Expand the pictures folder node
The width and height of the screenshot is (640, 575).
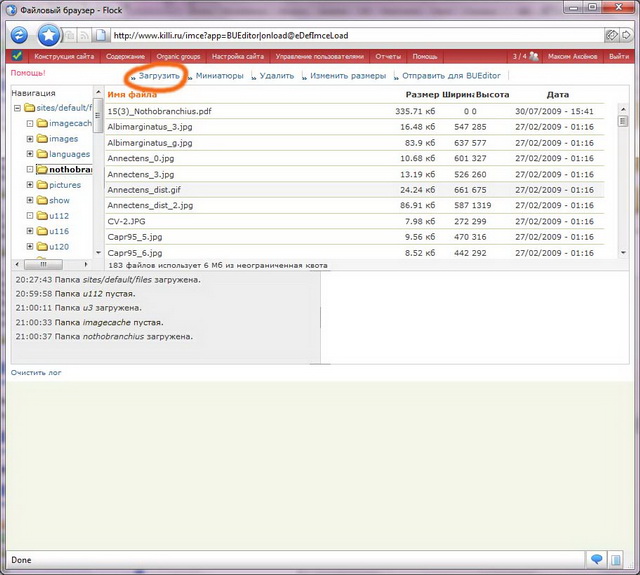point(30,185)
